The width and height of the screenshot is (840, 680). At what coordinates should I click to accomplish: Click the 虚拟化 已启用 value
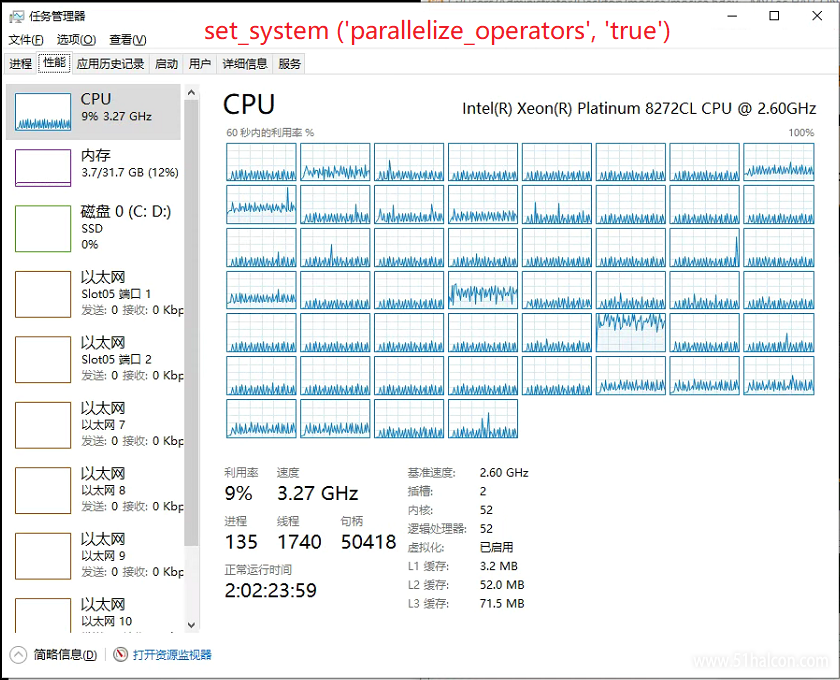(496, 547)
